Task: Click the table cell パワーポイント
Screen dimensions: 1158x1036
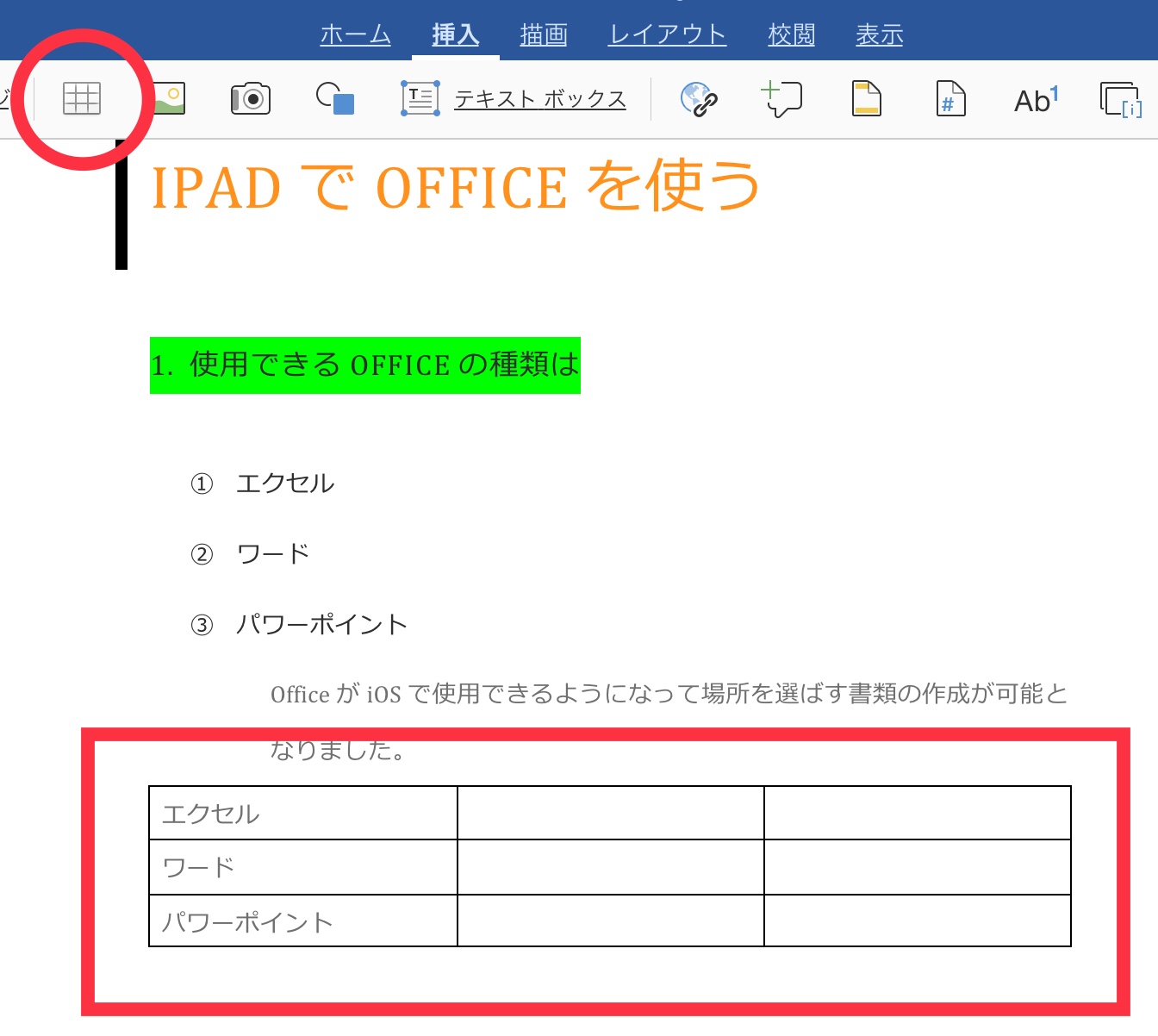Action: click(x=303, y=921)
